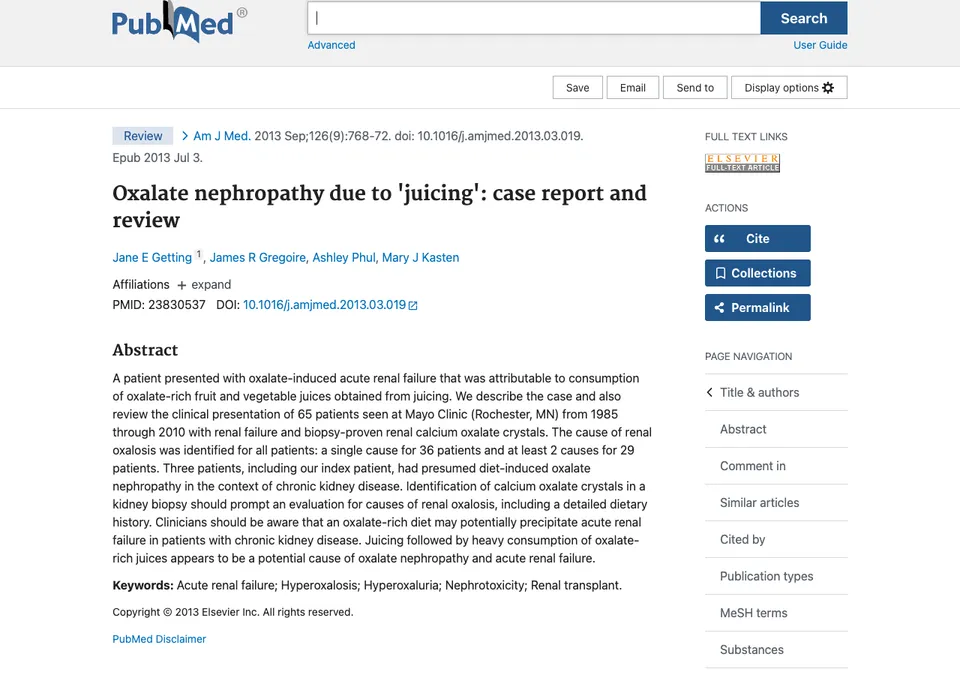Expand the Affiliations section
960x675 pixels.
[x=204, y=285]
